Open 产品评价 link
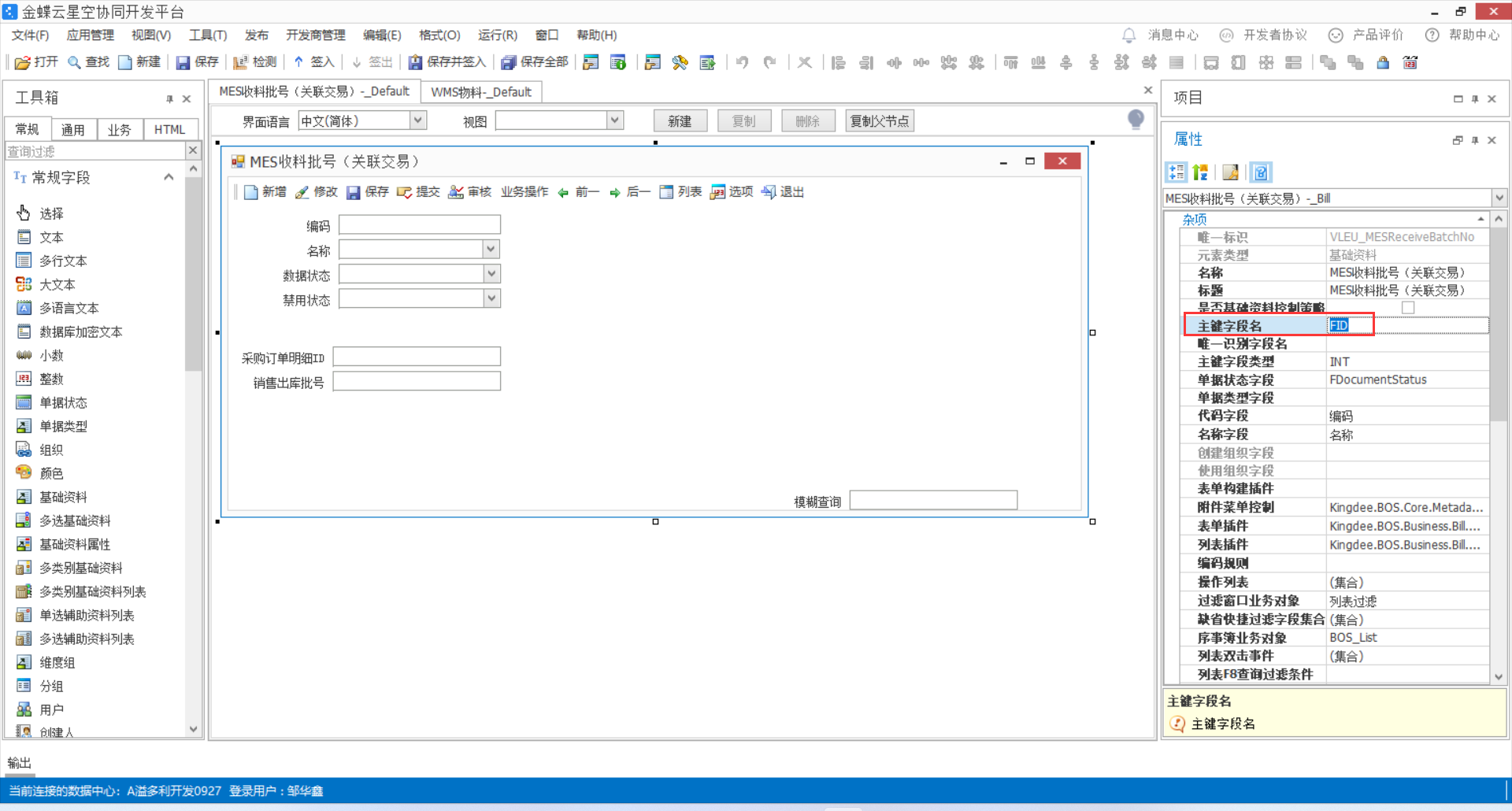1512x811 pixels. tap(1366, 35)
